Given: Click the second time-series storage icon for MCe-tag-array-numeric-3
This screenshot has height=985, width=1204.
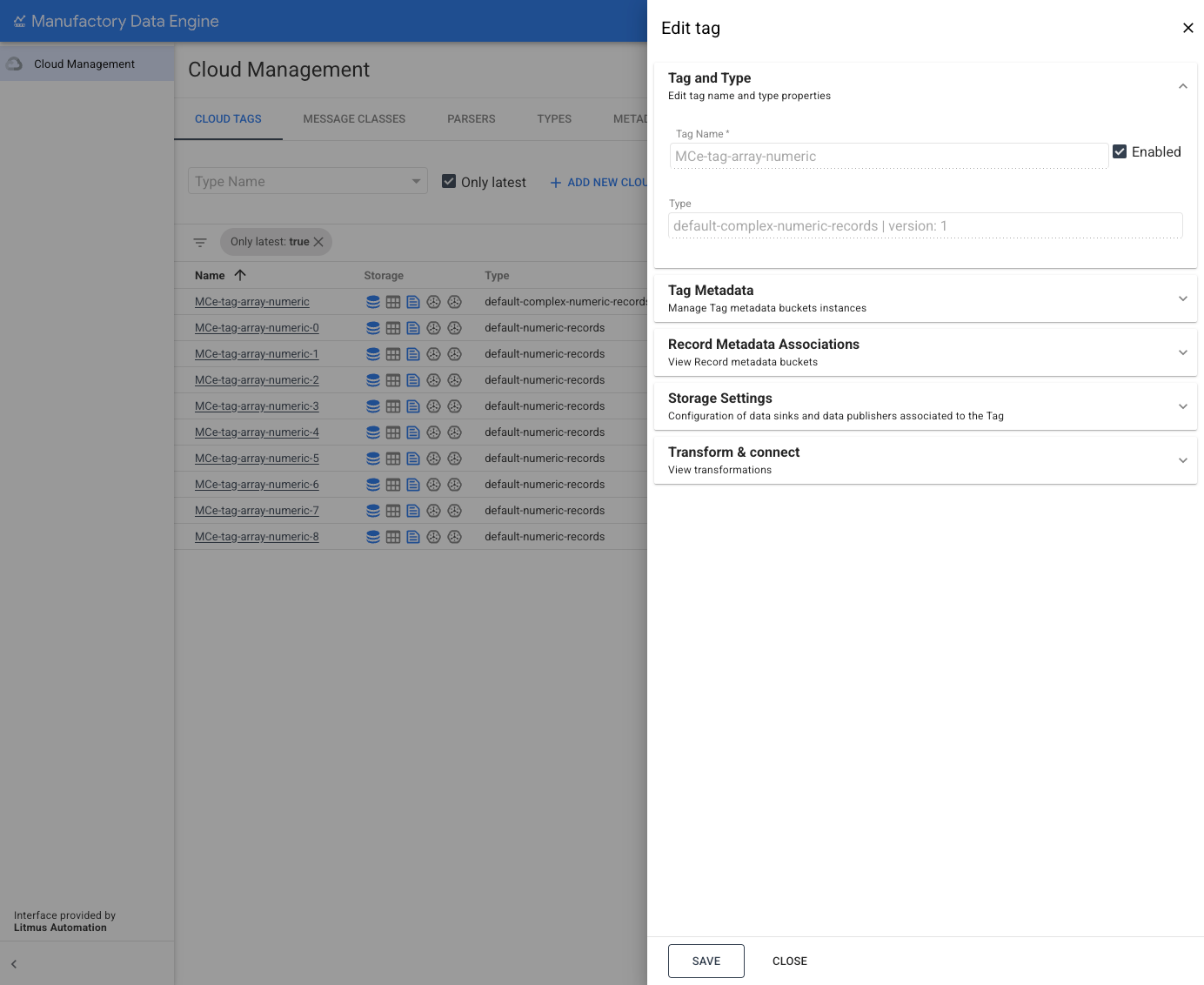Looking at the screenshot, I should click(454, 405).
